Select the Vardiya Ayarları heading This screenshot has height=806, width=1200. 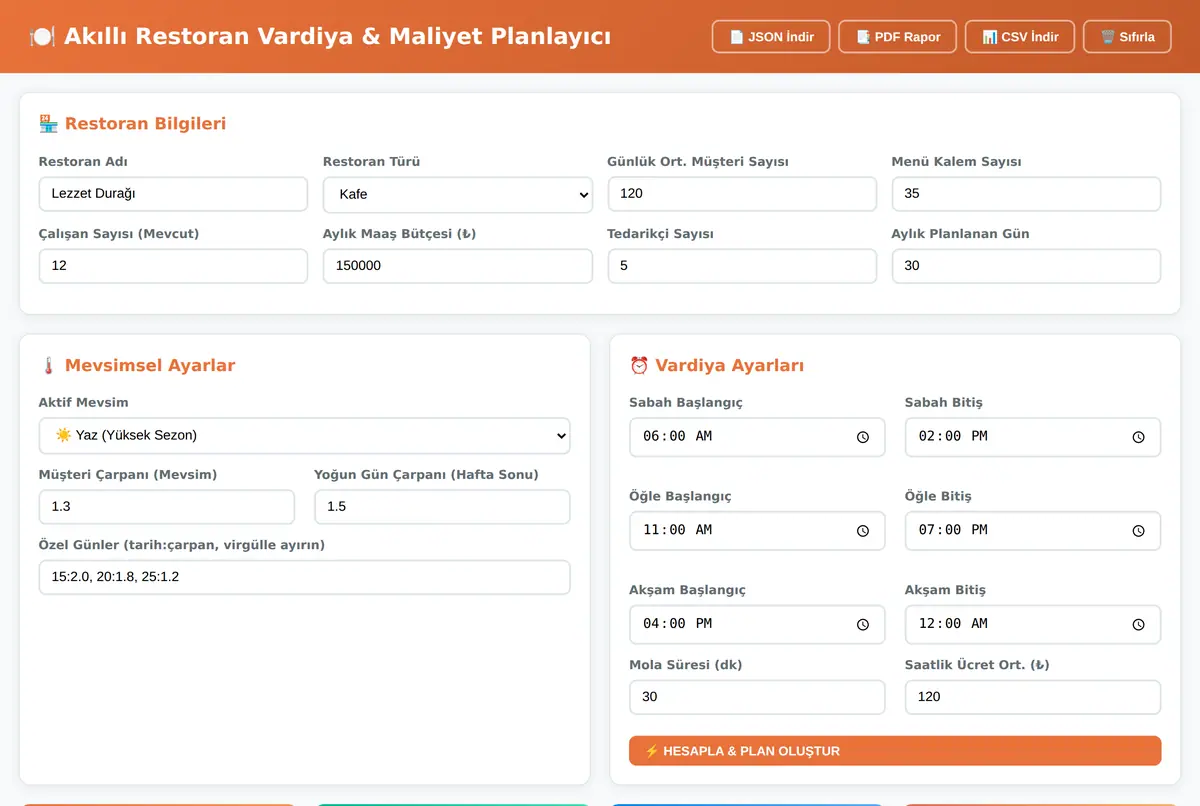pos(717,365)
